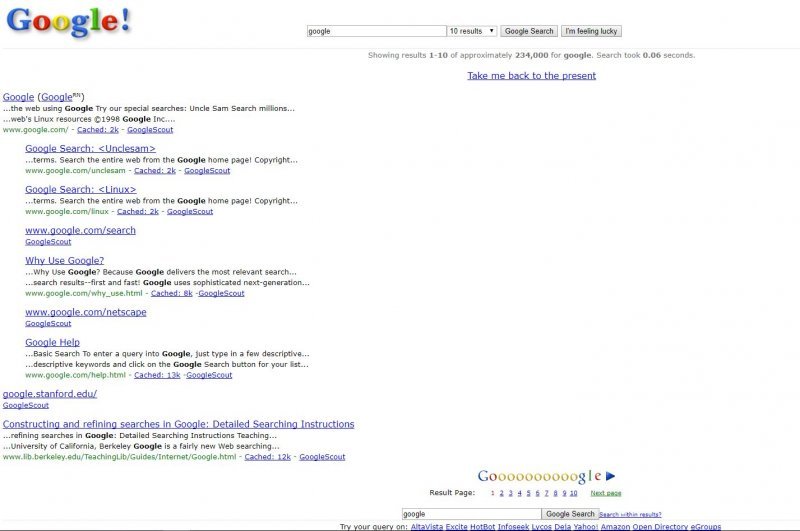Open the www.google.com/search result link

click(x=81, y=230)
